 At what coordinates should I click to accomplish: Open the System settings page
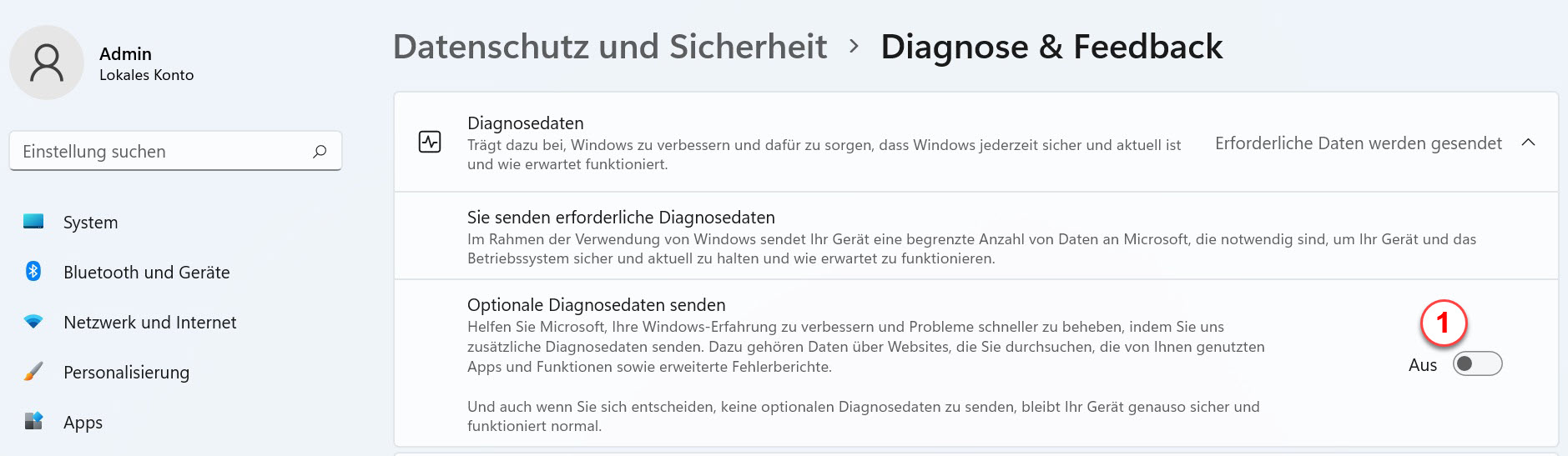coord(90,223)
